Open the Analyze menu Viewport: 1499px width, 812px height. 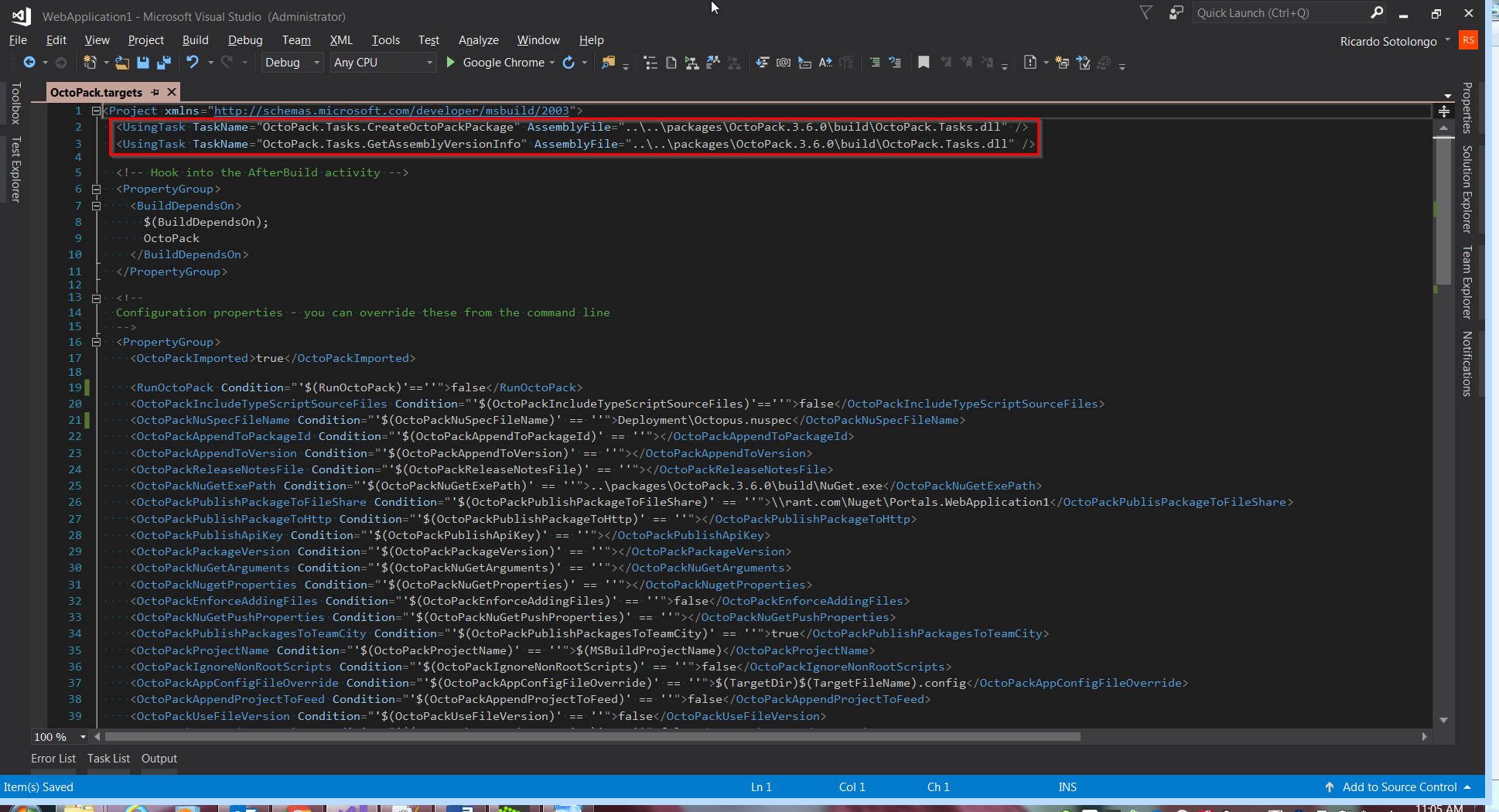pos(478,40)
